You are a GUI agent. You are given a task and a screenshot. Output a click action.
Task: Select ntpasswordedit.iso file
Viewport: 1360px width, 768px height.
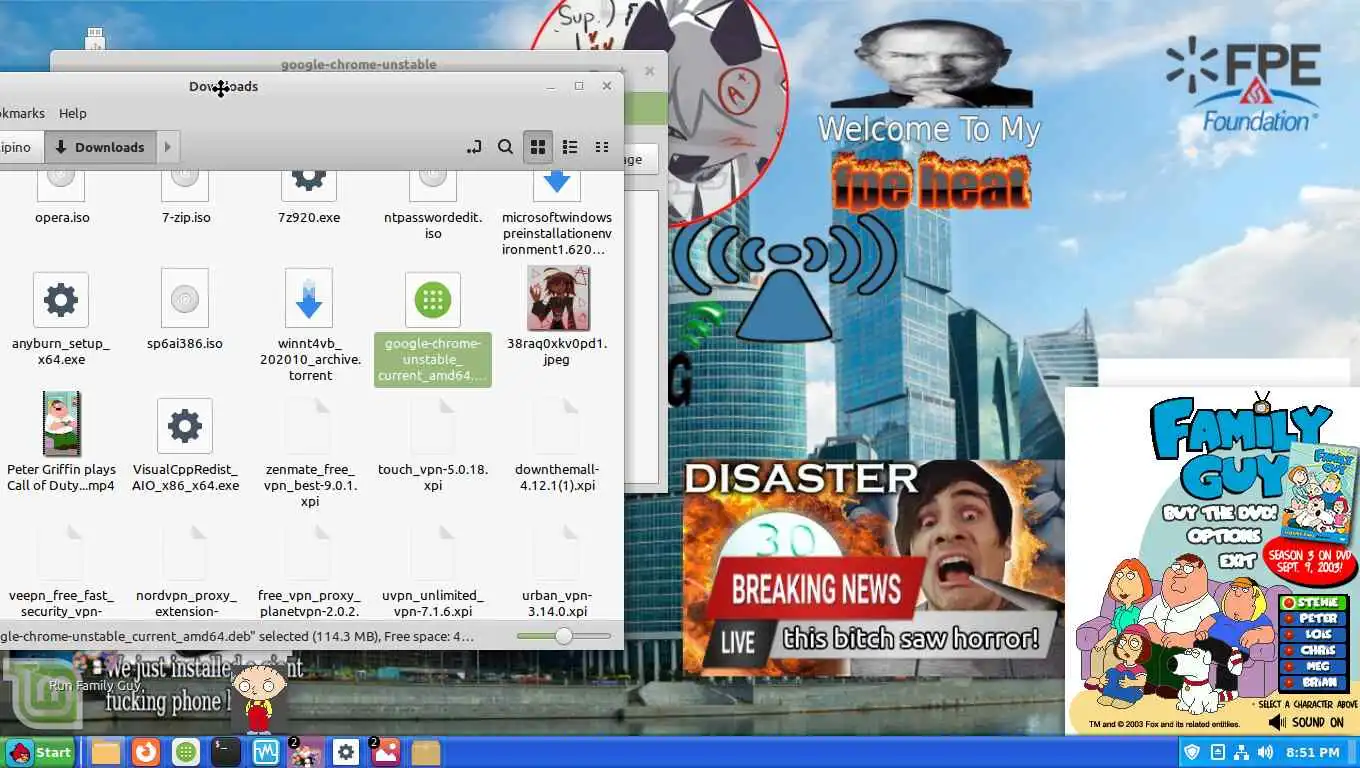coord(433,205)
